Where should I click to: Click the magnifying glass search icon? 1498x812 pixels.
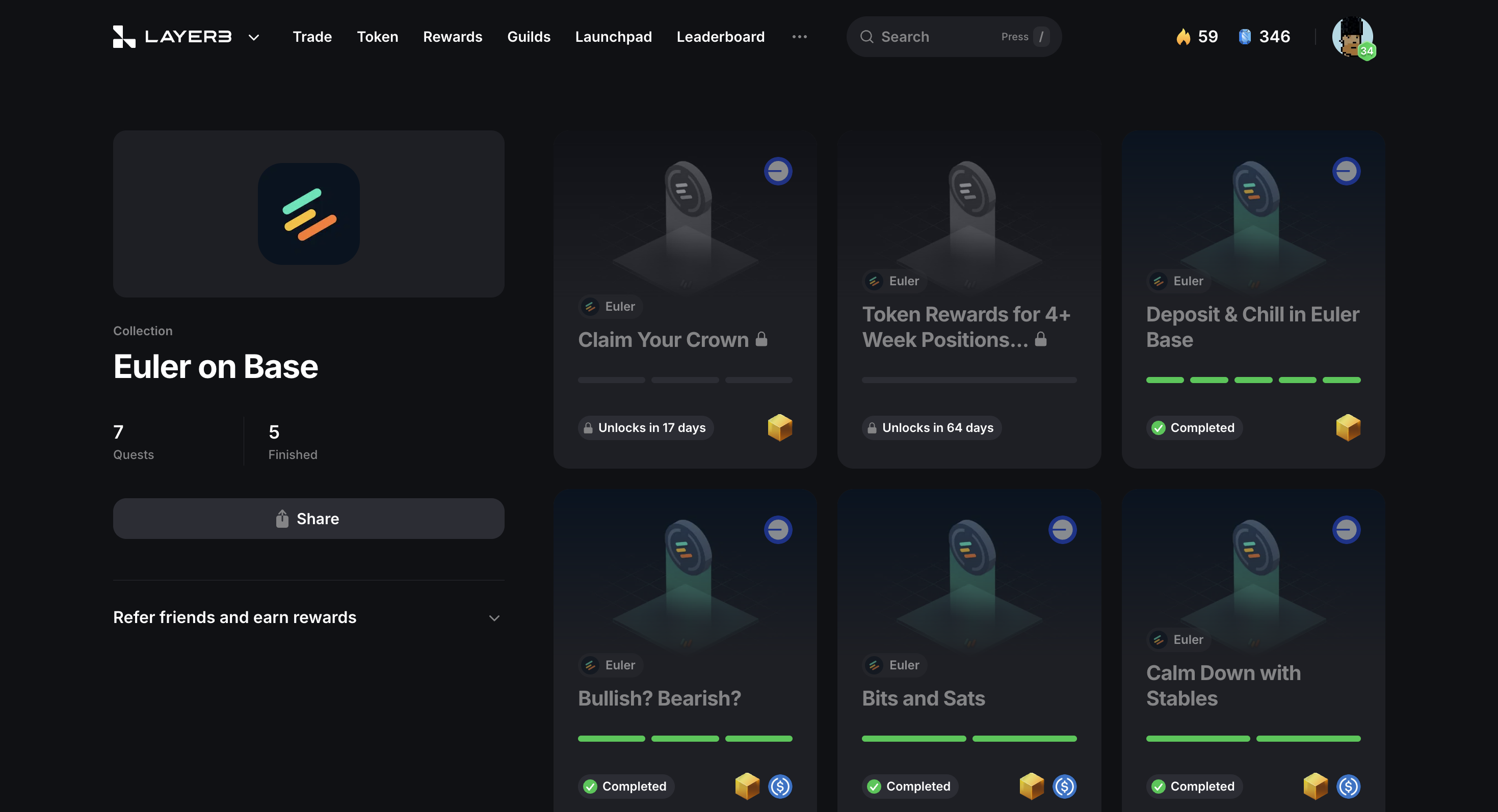pyautogui.click(x=866, y=37)
